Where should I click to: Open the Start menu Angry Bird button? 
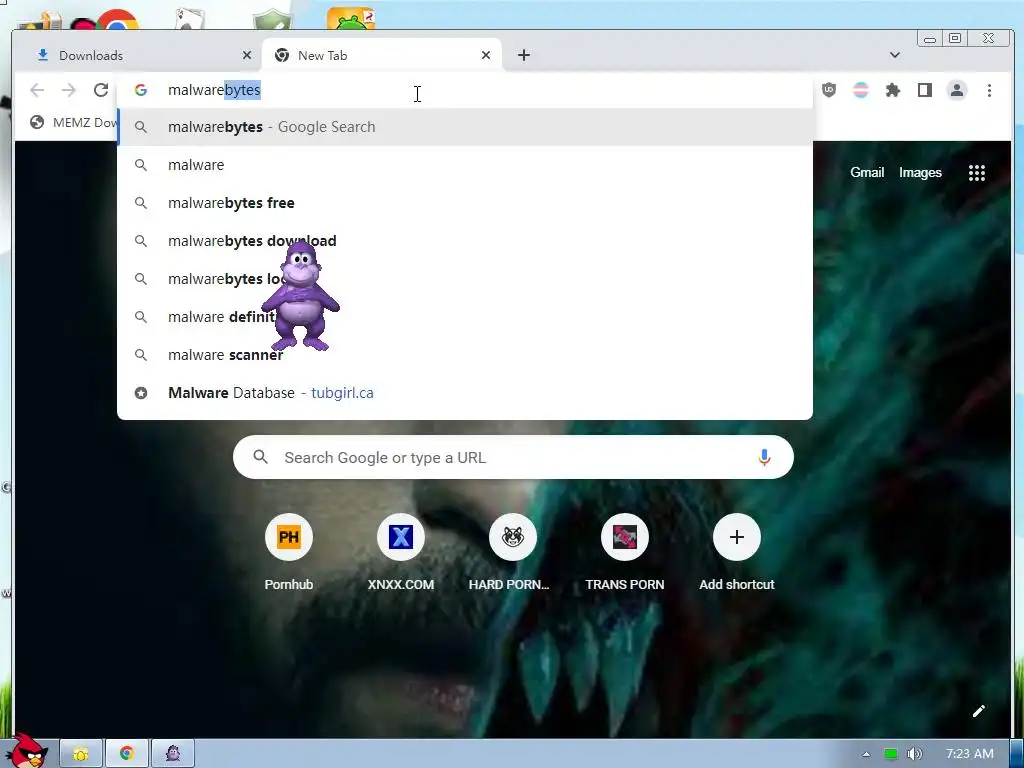point(26,751)
